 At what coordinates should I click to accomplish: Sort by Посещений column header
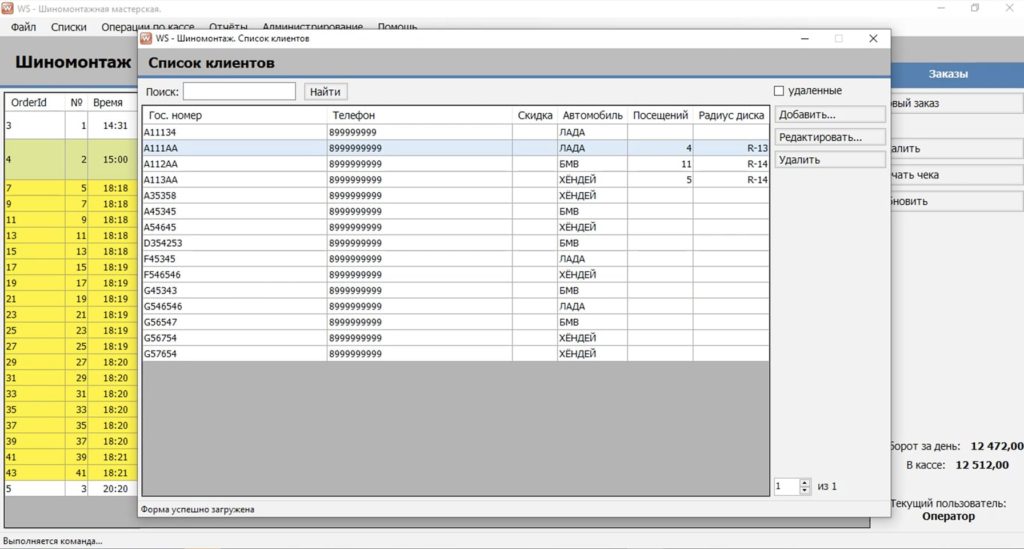660,116
